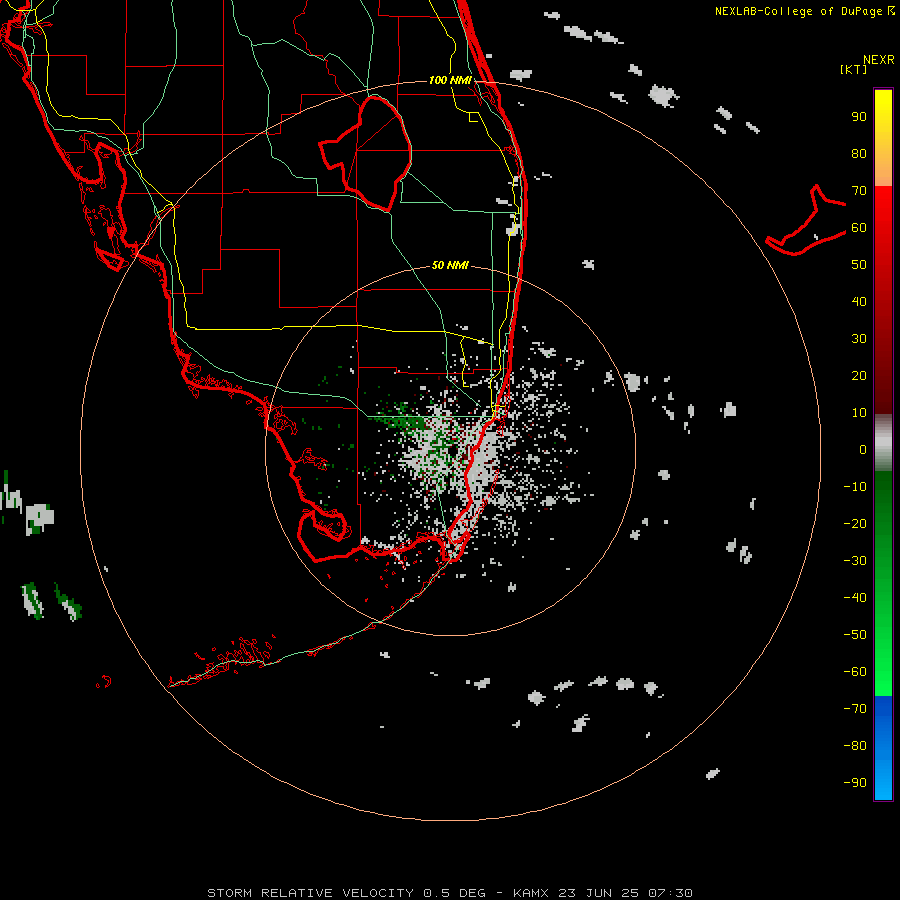Click the -80 value on the velocity scale

(x=855, y=746)
